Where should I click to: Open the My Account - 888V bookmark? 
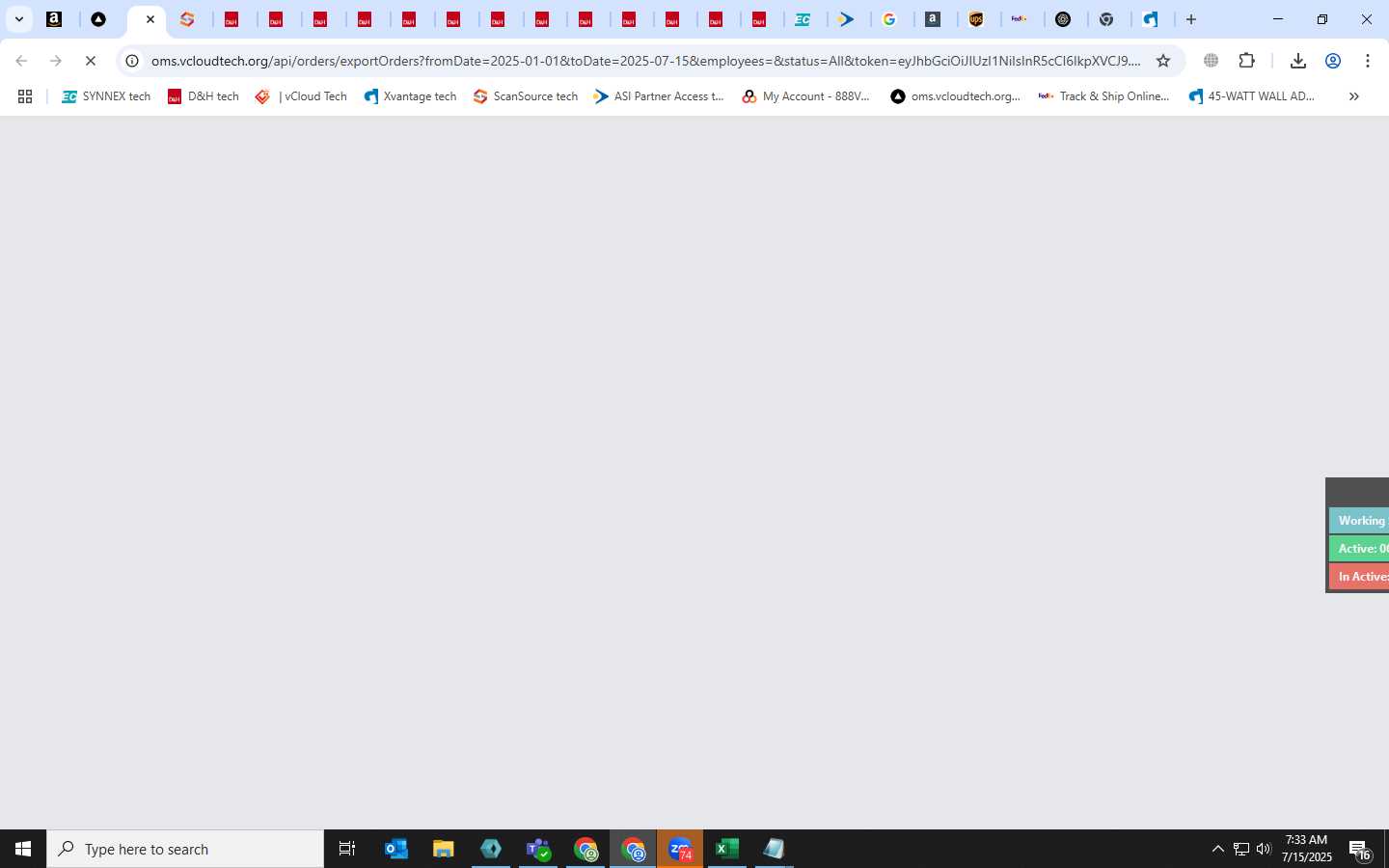[x=806, y=96]
